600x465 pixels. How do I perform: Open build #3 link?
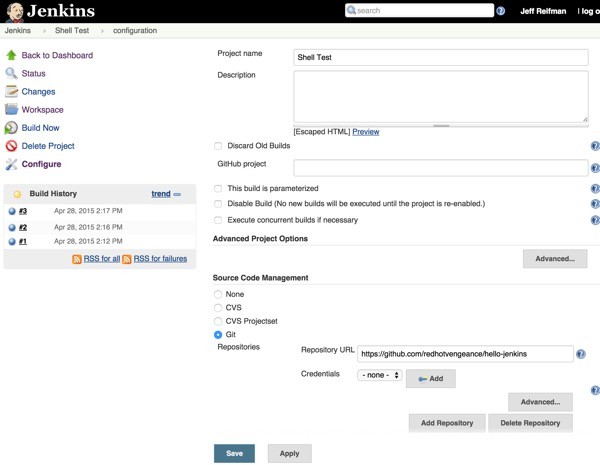23,211
